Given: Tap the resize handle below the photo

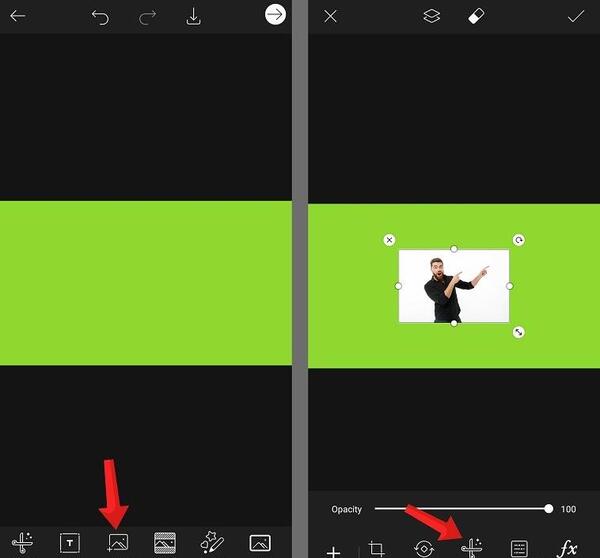Looking at the screenshot, I should click(518, 332).
